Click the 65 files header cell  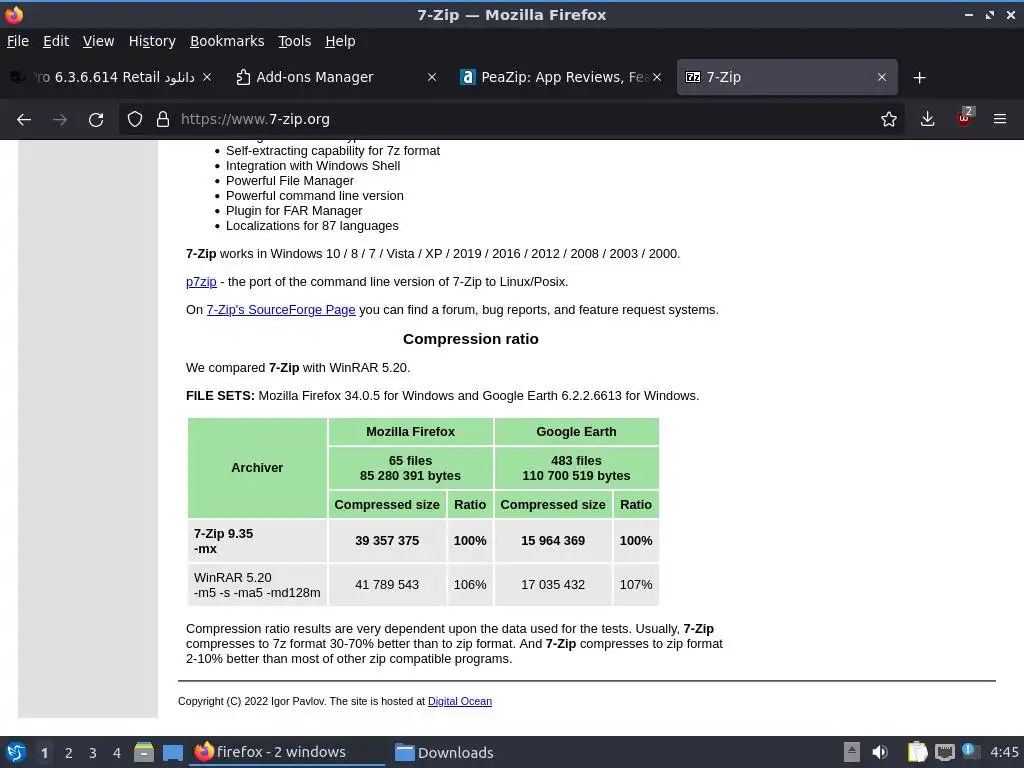[x=410, y=468]
